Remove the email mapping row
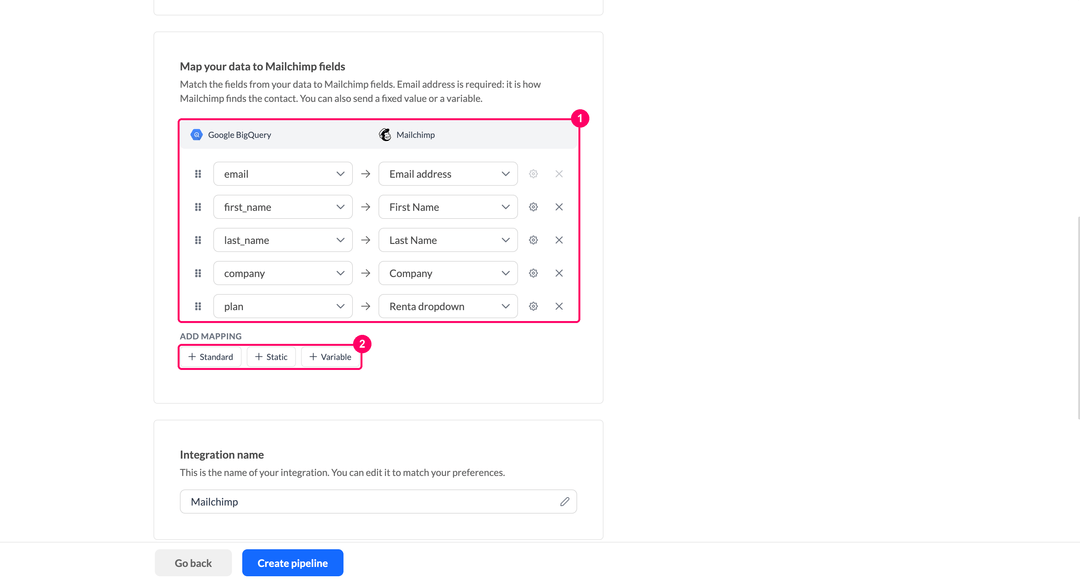The width and height of the screenshot is (1080, 583). click(x=559, y=174)
